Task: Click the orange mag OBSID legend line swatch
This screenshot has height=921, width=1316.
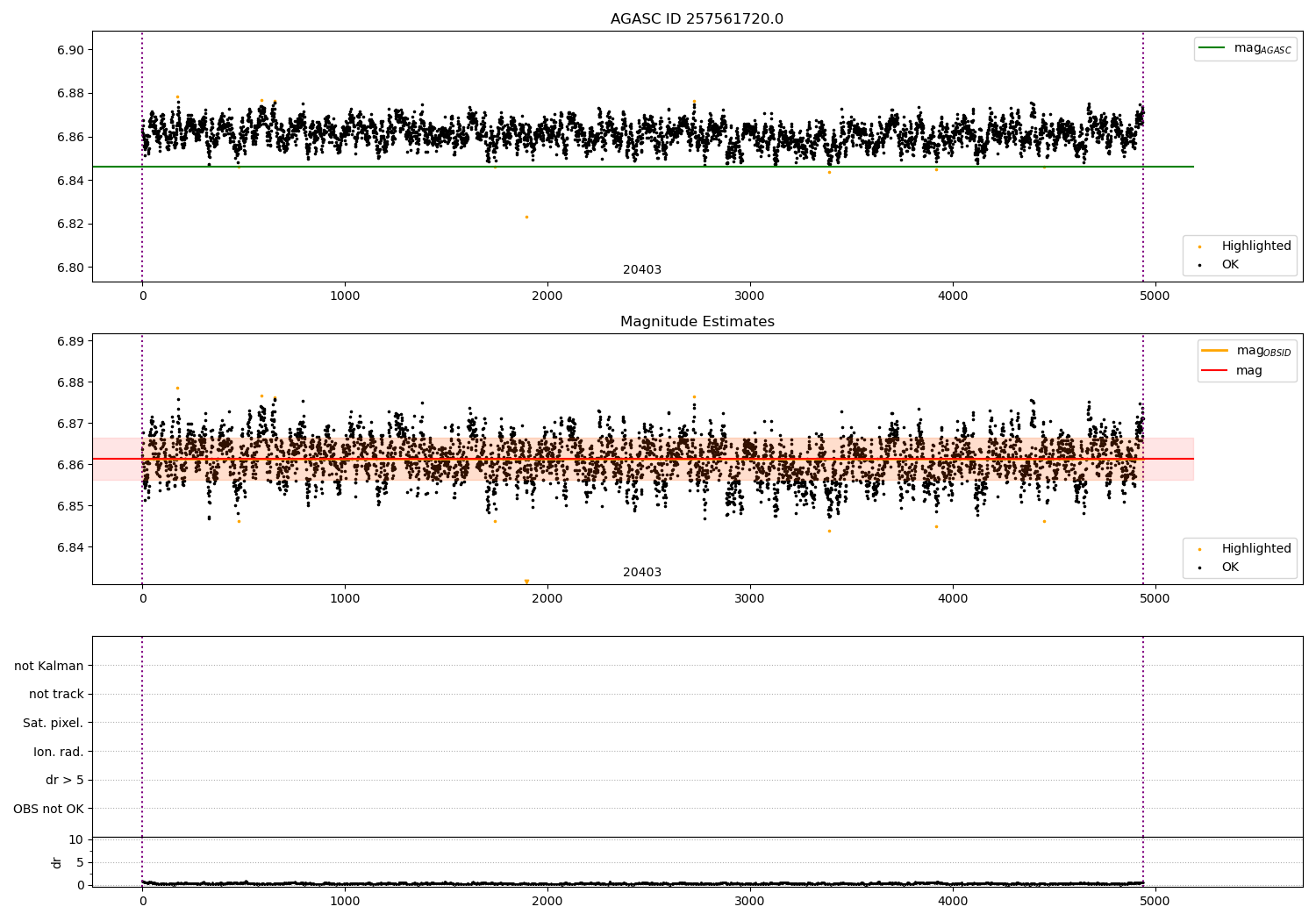Action: (x=1215, y=351)
